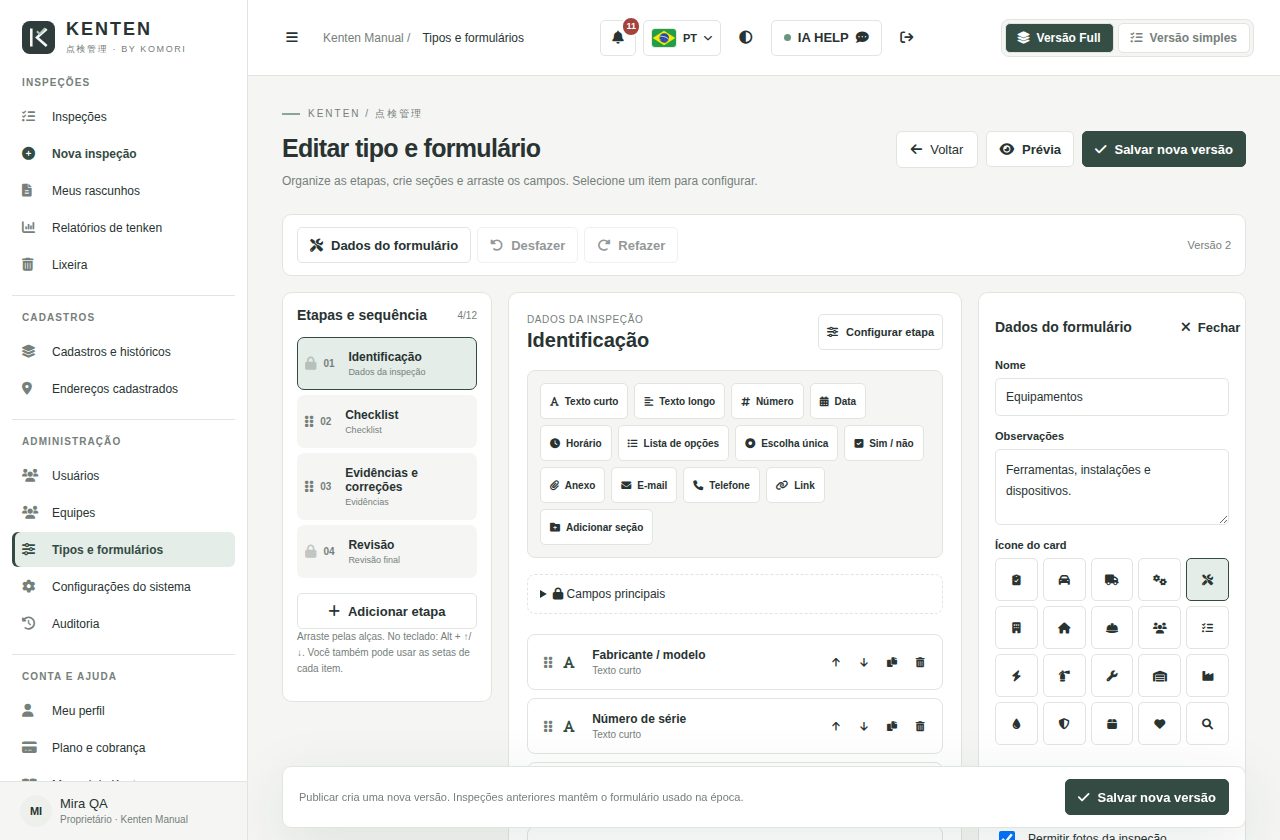This screenshot has width=1280, height=840.
Task: Select the Evidências e correções step
Action: point(387,486)
